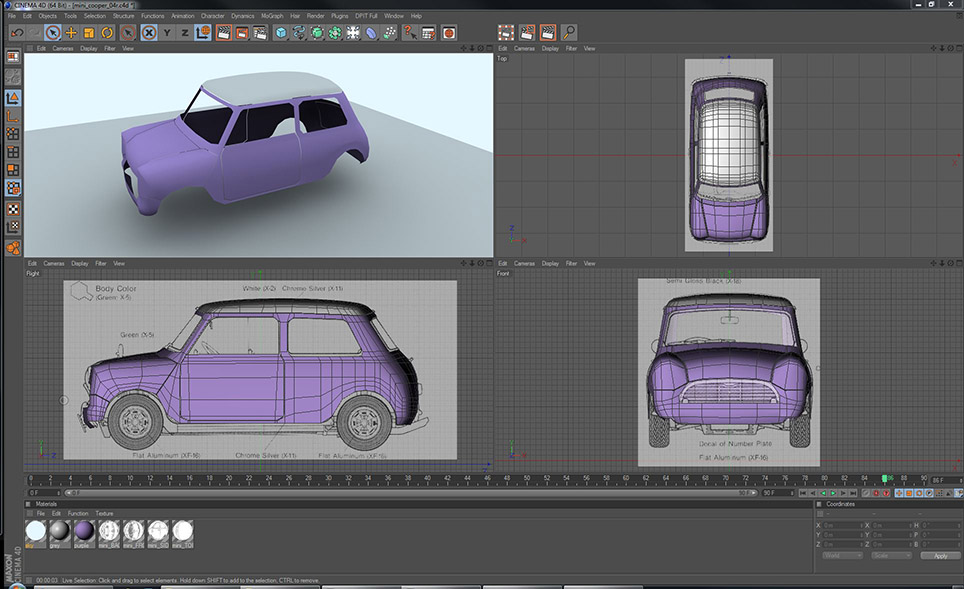This screenshot has width=964, height=589.
Task: Select the Move tool
Action: click(x=71, y=33)
